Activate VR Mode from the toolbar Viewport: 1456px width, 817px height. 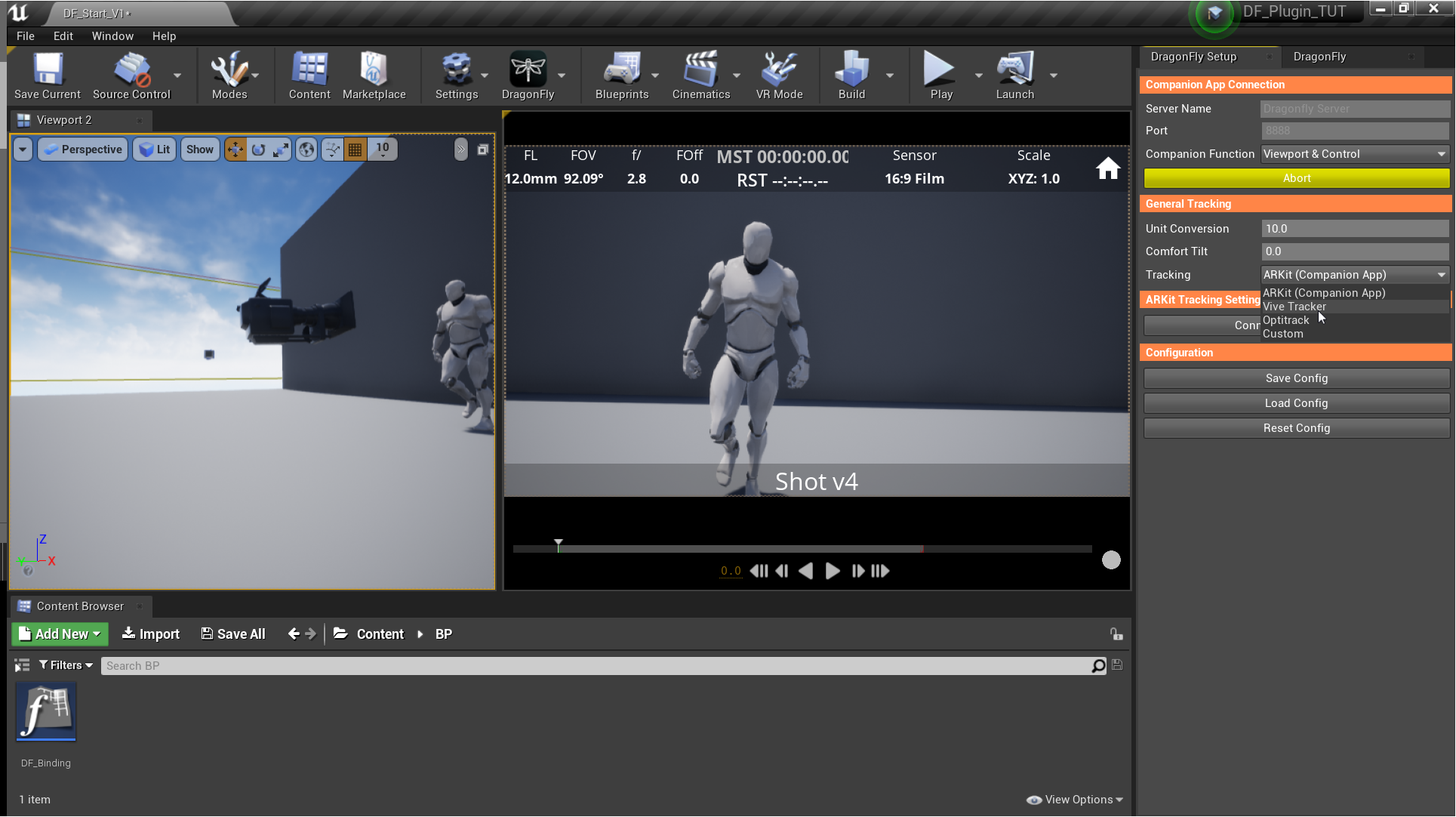(779, 76)
